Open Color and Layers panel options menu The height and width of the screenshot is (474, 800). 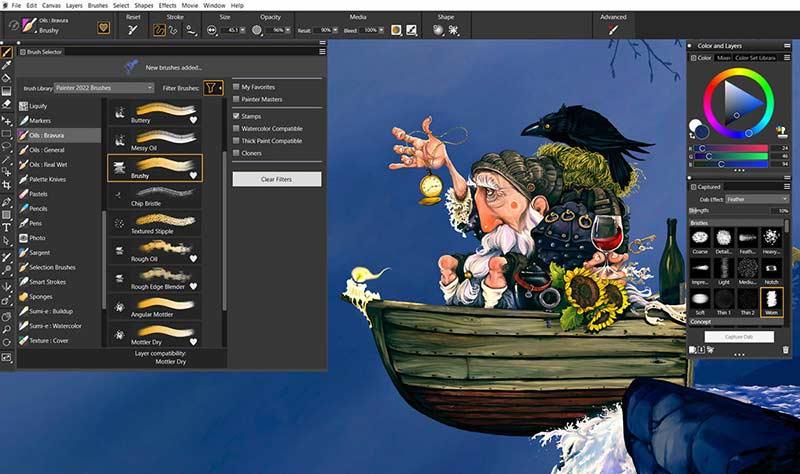click(786, 45)
